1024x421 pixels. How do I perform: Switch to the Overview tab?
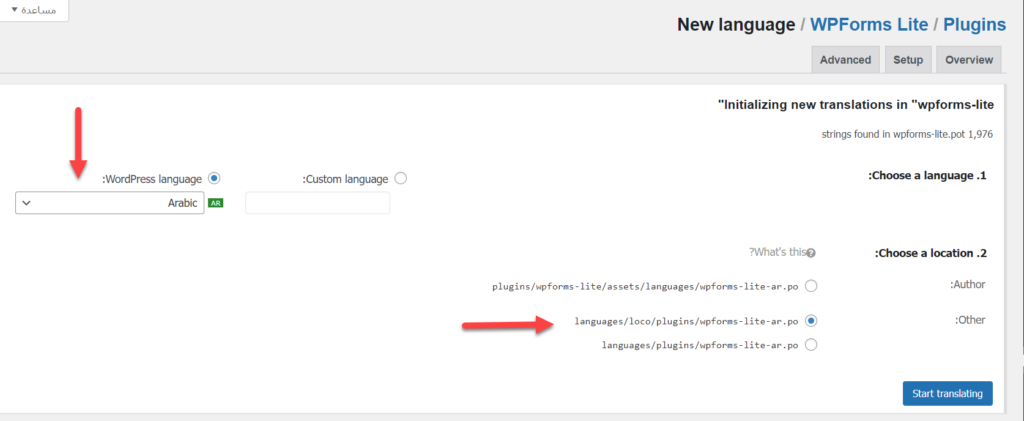pyautogui.click(x=968, y=60)
